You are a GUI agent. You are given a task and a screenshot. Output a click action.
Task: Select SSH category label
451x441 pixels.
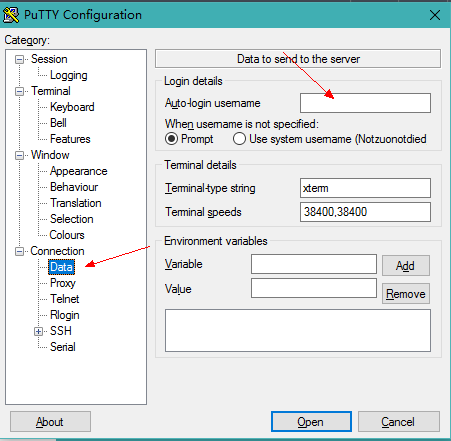click(61, 331)
